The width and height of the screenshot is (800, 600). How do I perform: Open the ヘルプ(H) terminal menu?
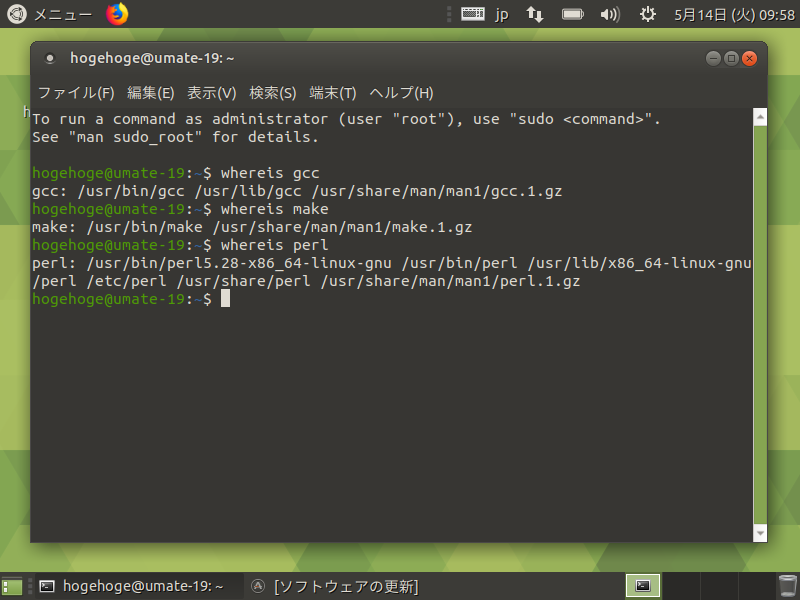coord(402,93)
